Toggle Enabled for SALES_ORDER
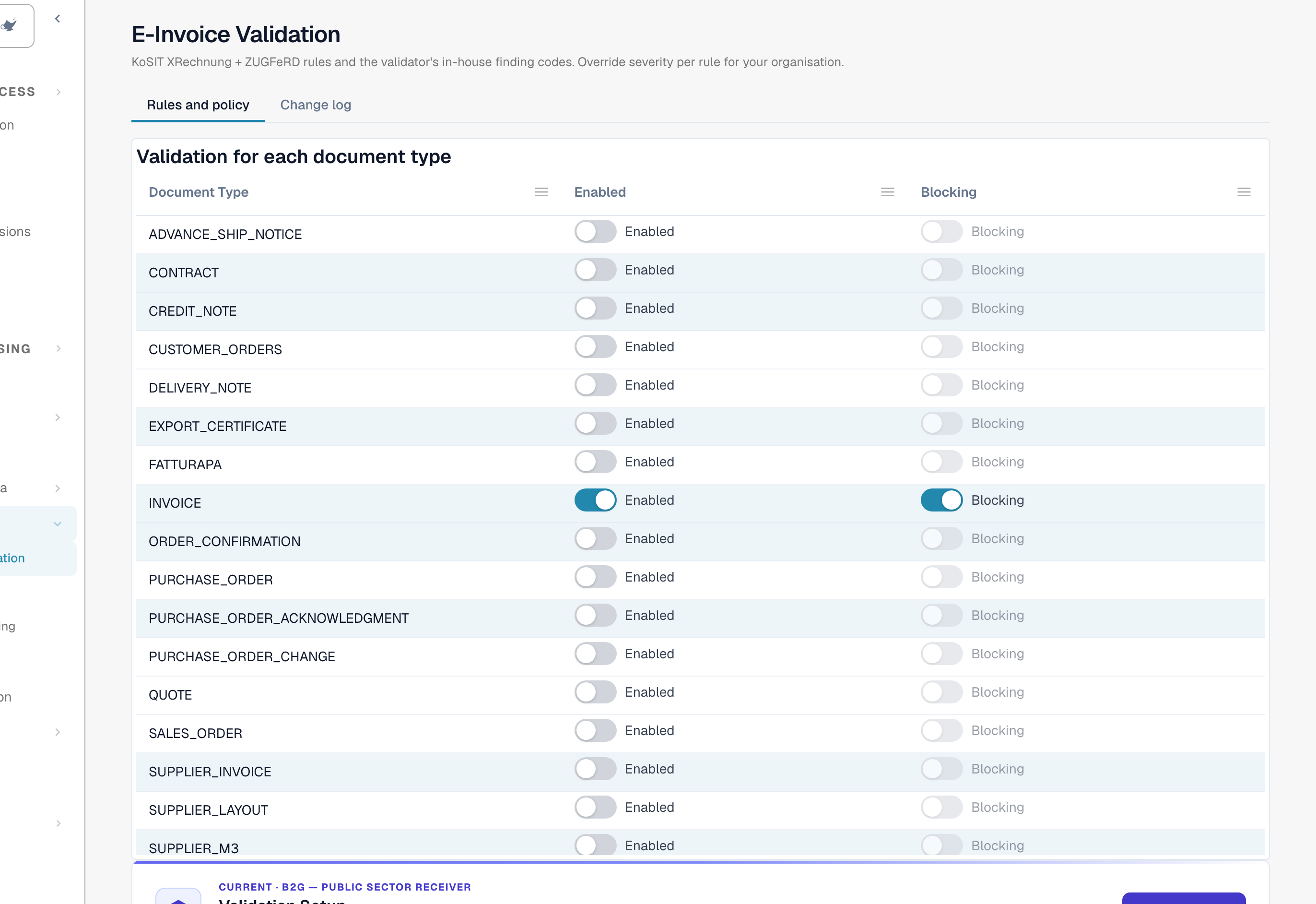 (595, 731)
